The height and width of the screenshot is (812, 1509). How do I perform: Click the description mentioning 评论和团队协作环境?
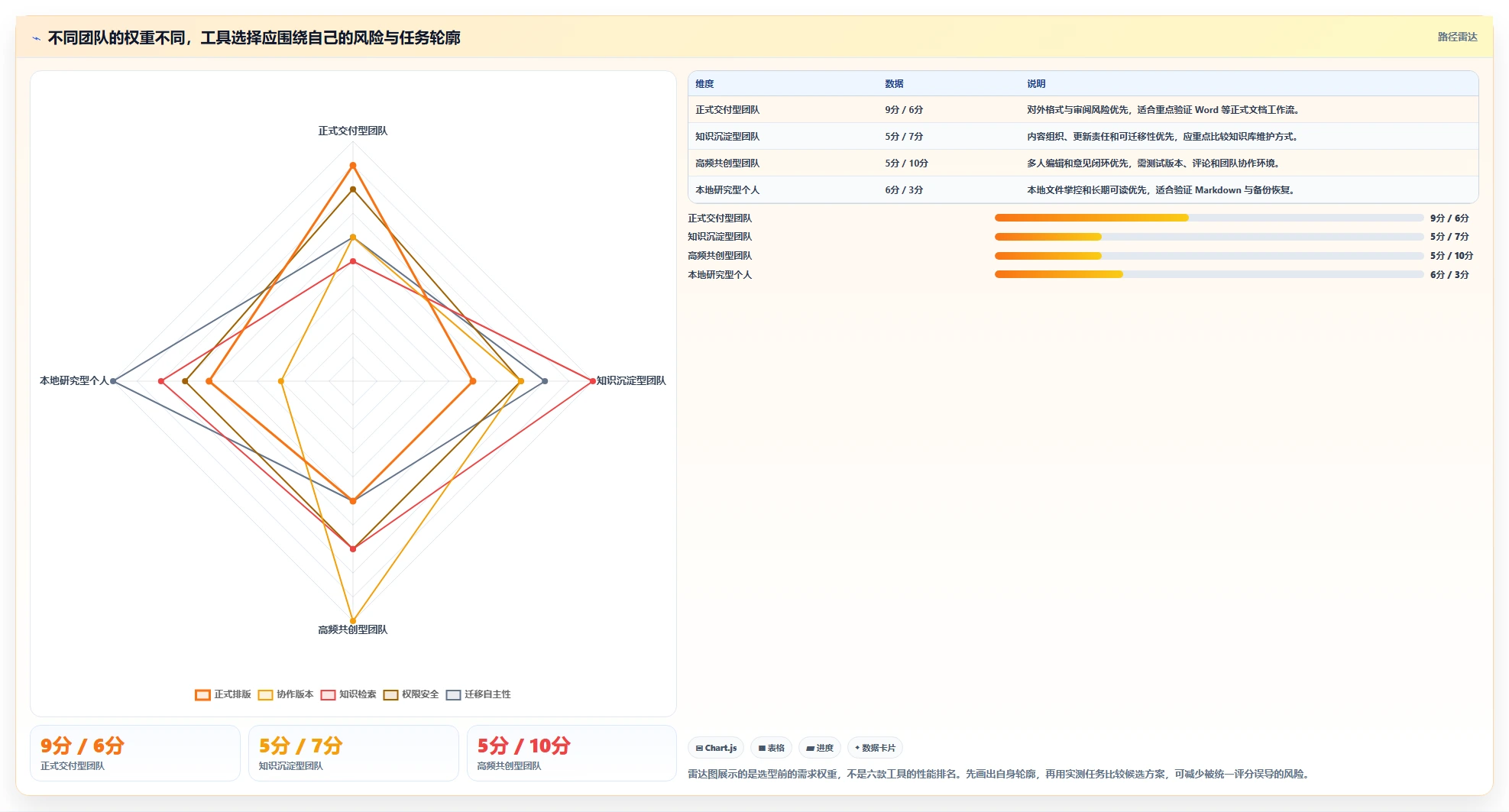1155,163
